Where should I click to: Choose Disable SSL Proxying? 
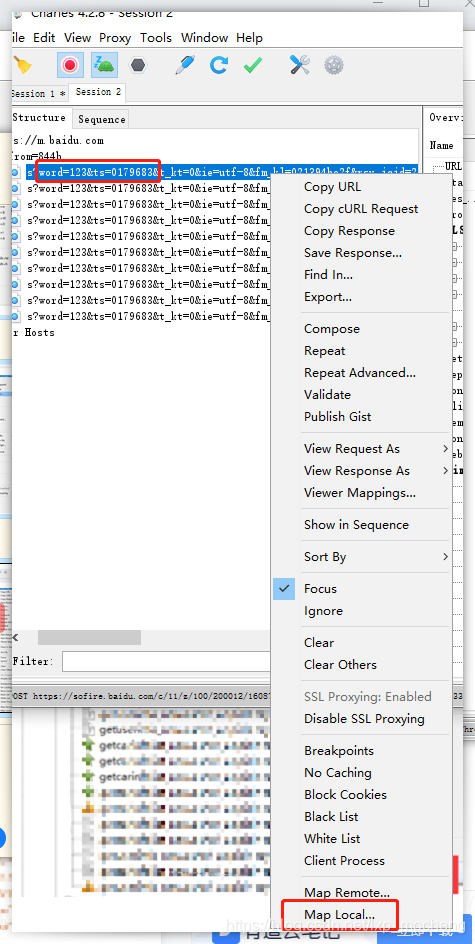coord(364,719)
